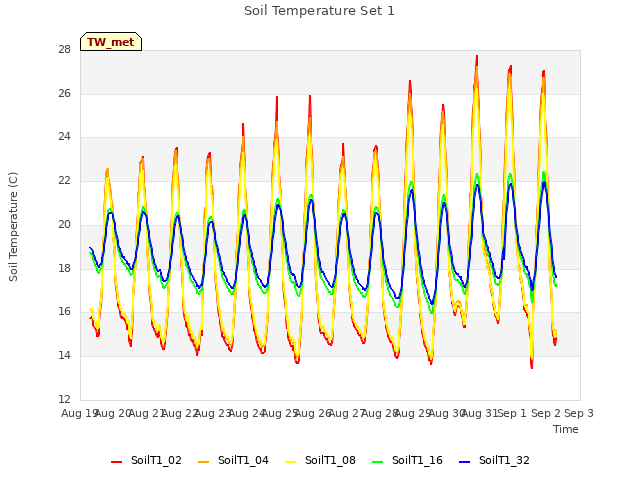
Task: Click the Sep 2 x-axis tick label
Action: [546, 413]
